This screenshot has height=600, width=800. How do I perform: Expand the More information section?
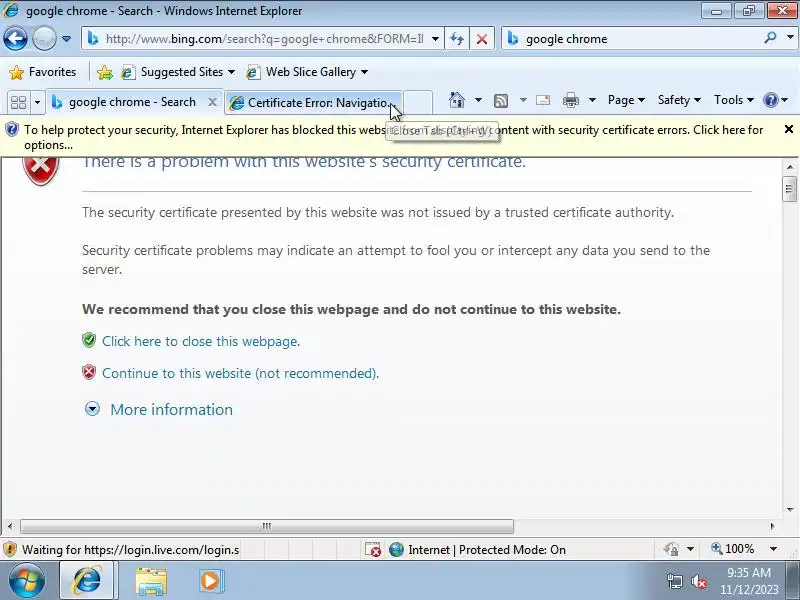159,409
